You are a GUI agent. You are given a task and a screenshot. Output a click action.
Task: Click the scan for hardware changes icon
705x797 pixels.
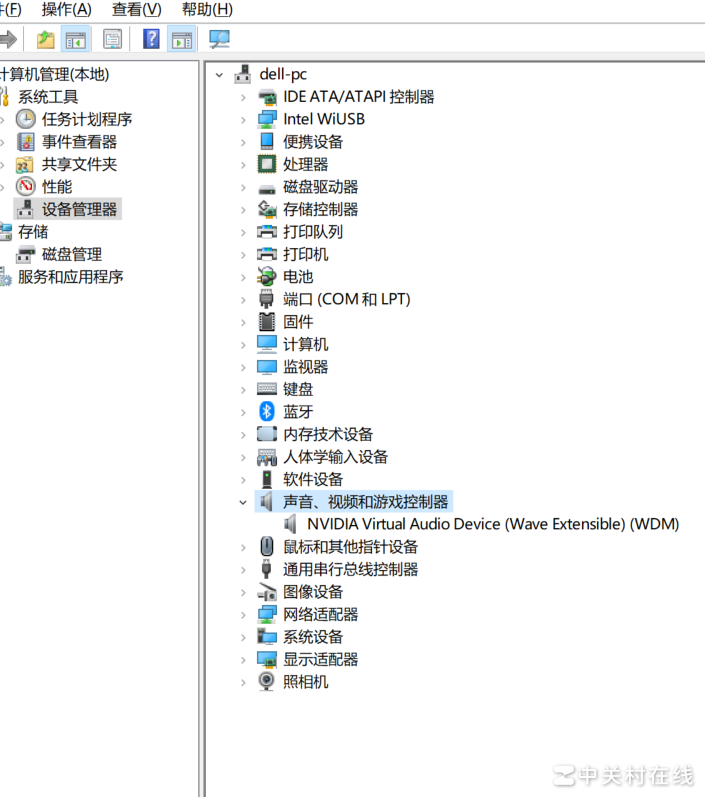220,39
